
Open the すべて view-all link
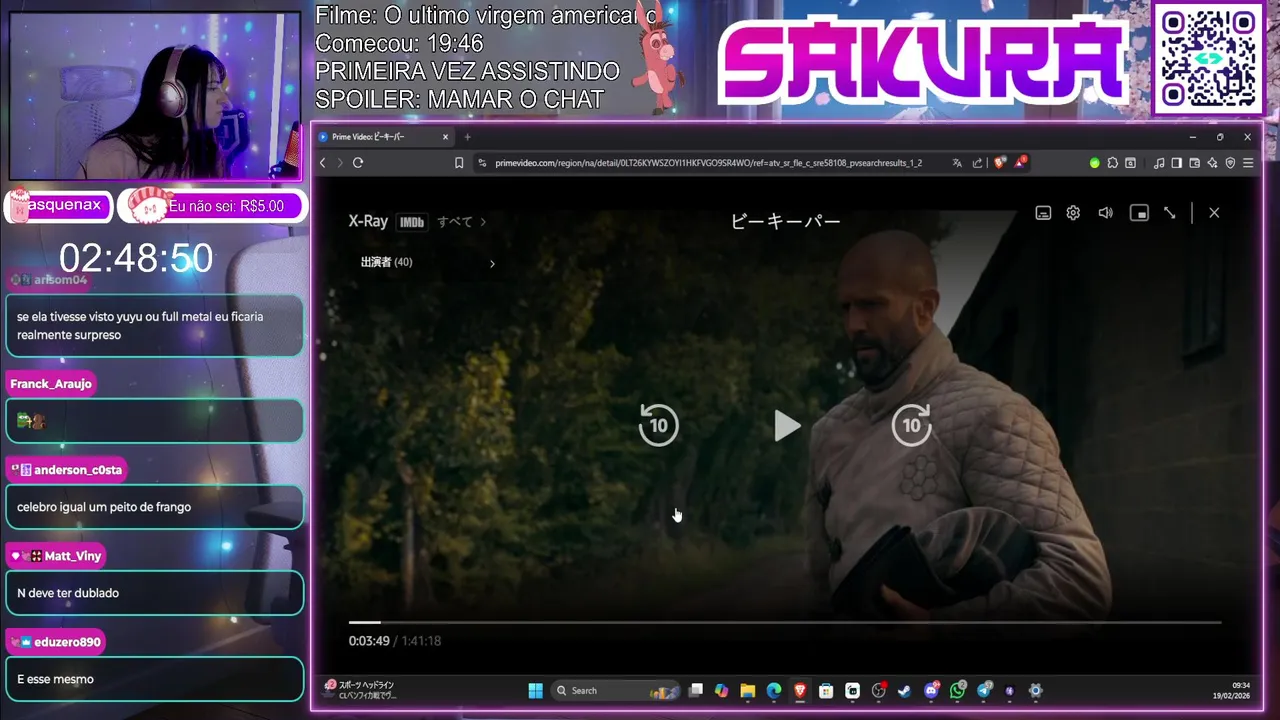pyautogui.click(x=461, y=222)
